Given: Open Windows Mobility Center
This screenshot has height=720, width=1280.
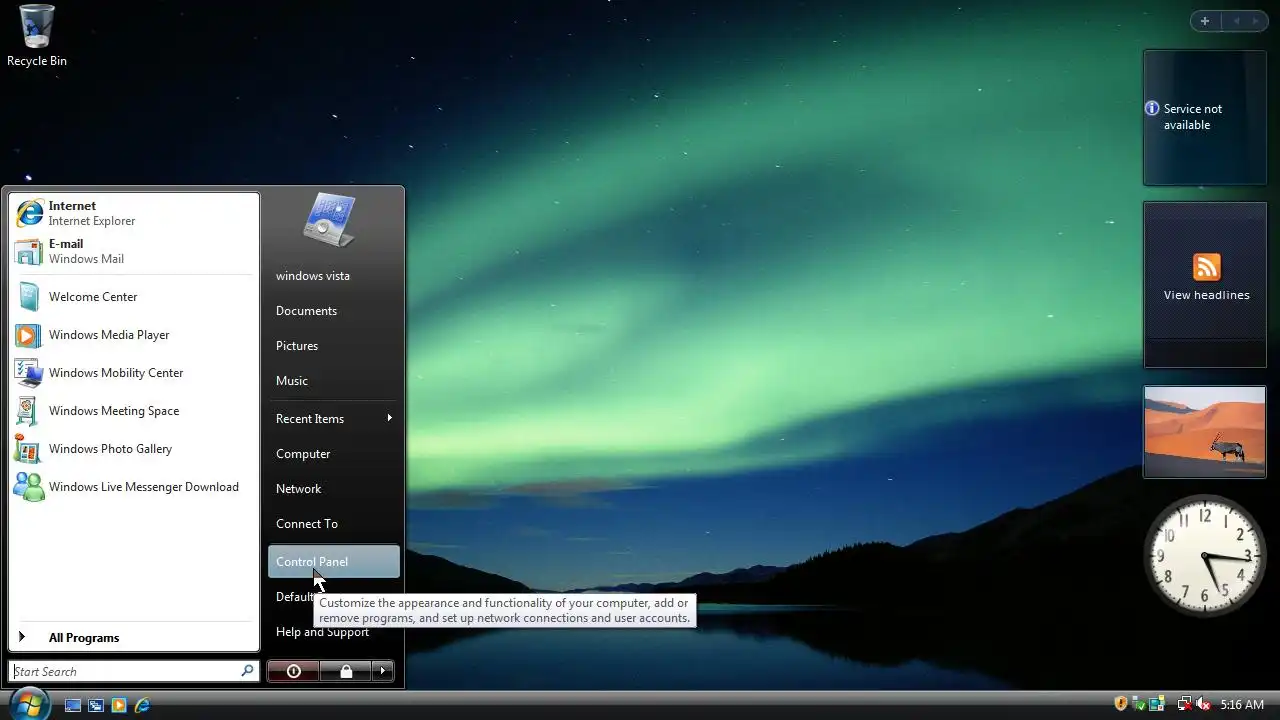Looking at the screenshot, I should point(134,373).
